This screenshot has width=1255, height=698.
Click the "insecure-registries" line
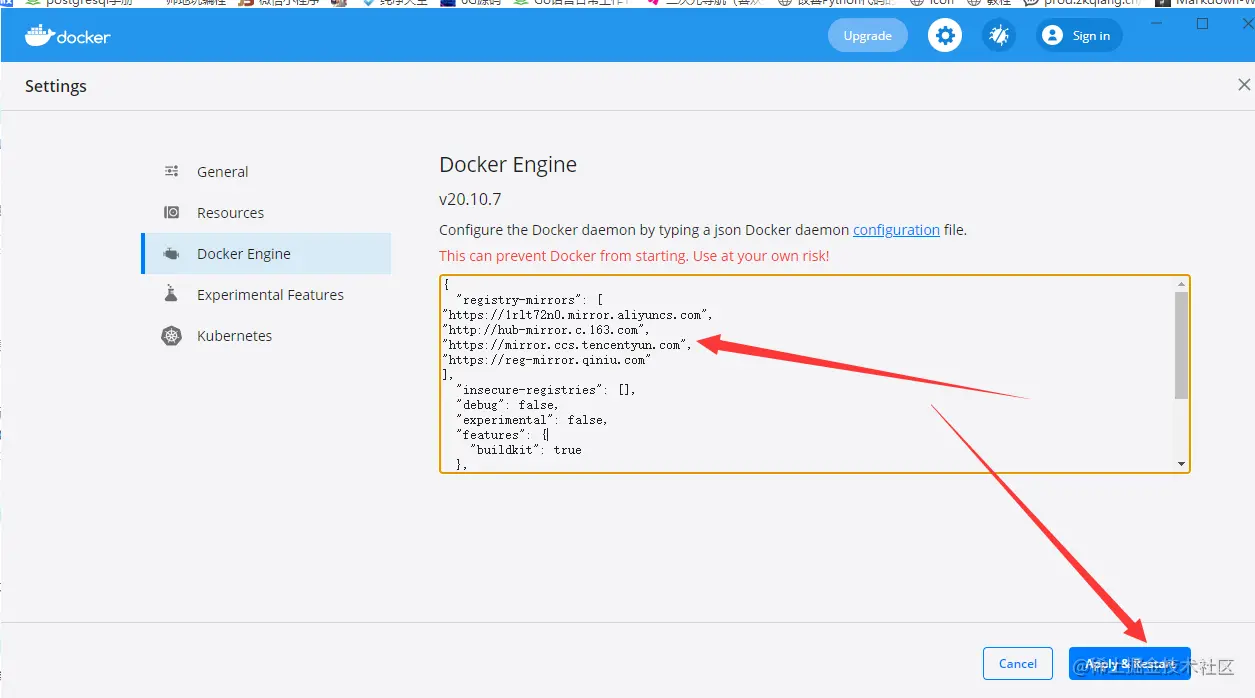pos(546,390)
